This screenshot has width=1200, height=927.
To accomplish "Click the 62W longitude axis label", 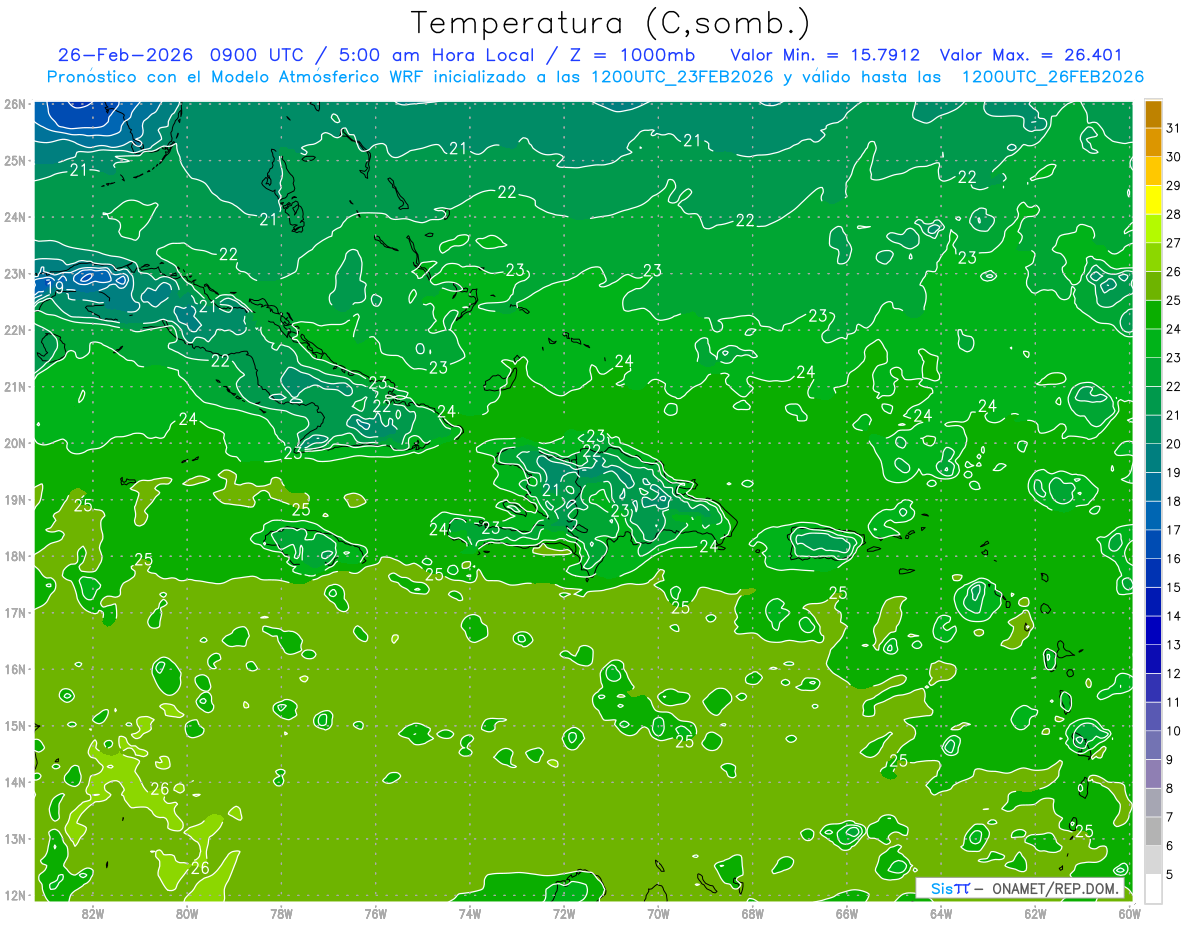I will click(1035, 913).
